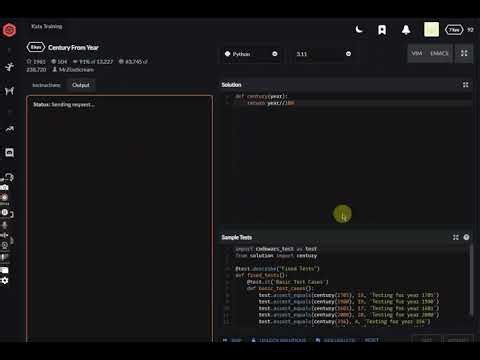
Task: Open the Codewars home logo
Action: [x=9, y=30]
